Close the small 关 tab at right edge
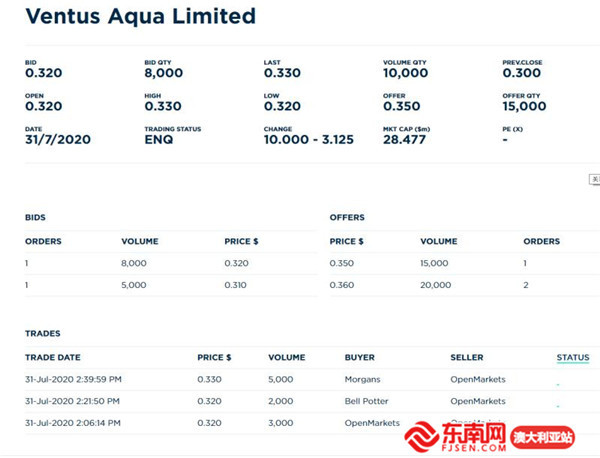Image resolution: width=600 pixels, height=458 pixels. pos(594,180)
